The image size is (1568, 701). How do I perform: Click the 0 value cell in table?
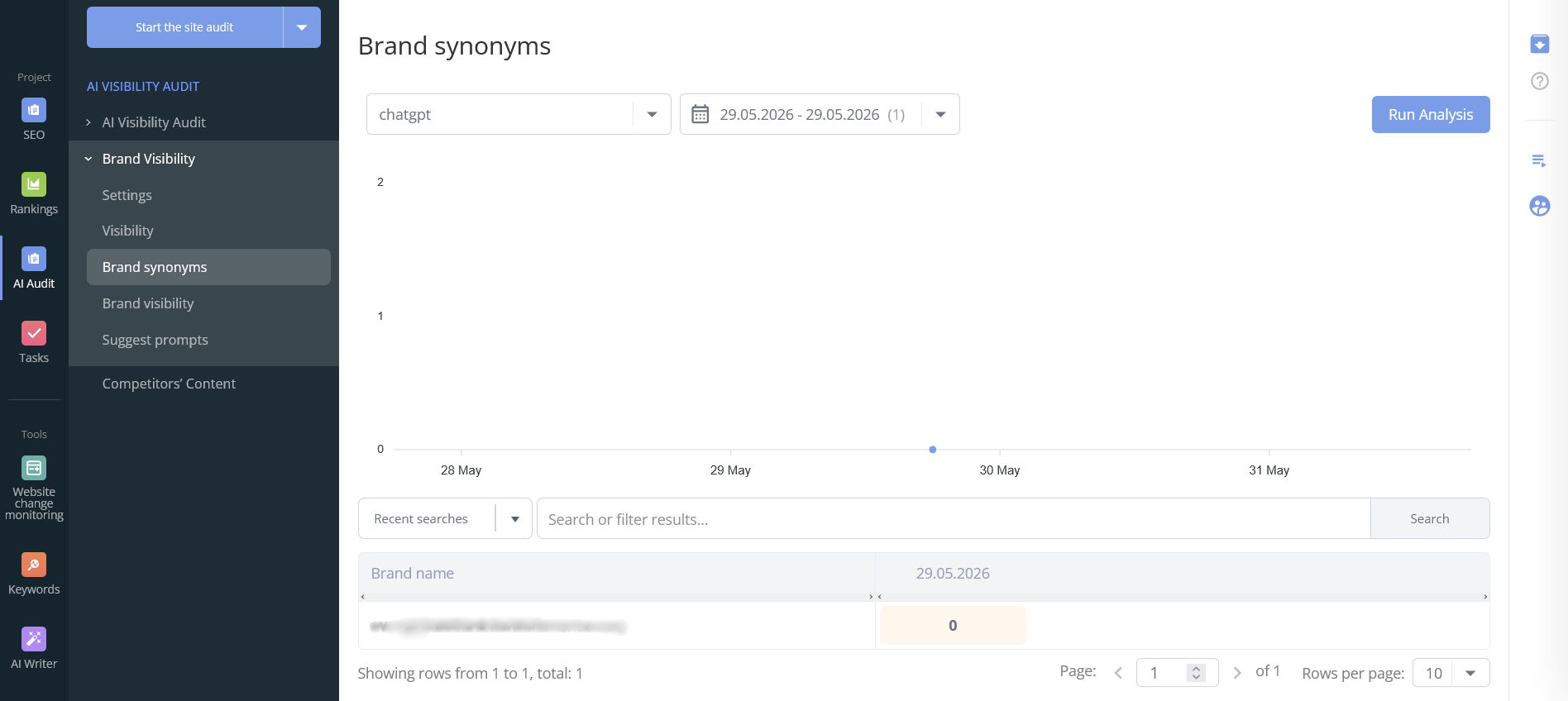pyautogui.click(x=953, y=625)
